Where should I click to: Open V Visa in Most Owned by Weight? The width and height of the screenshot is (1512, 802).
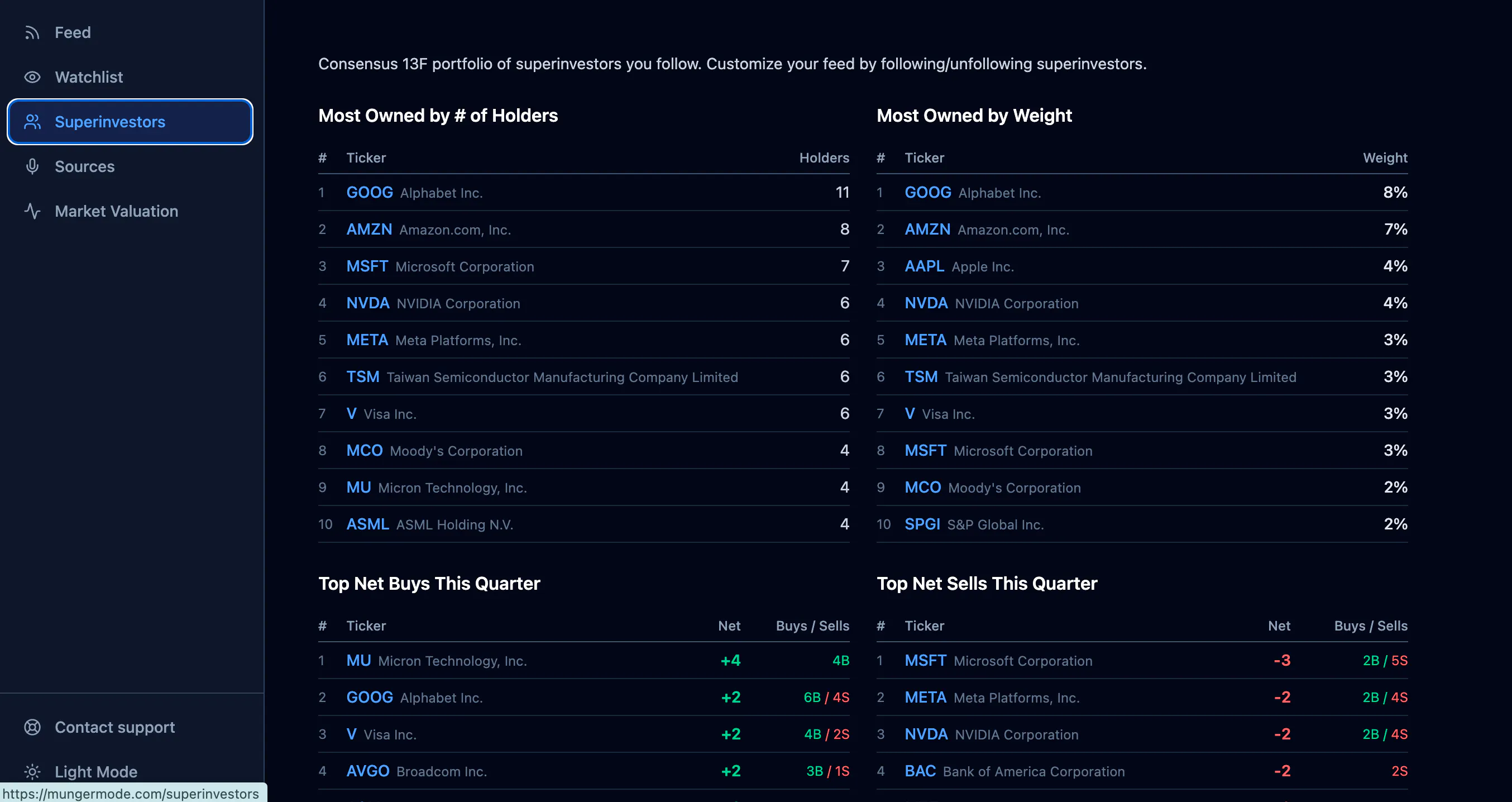click(x=909, y=414)
